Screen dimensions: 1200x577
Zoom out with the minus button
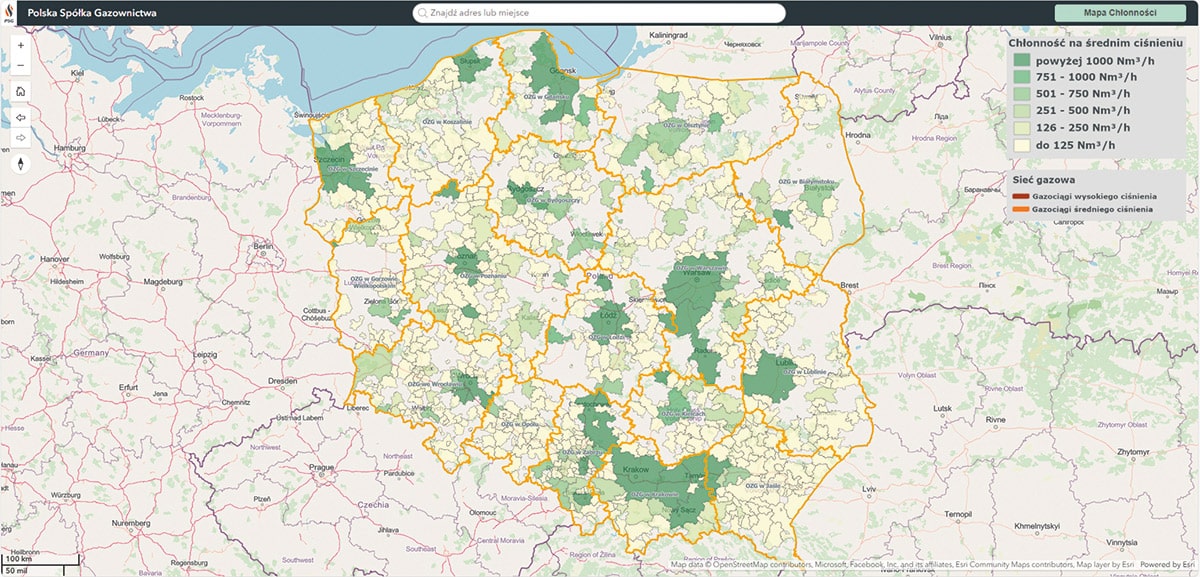click(x=21, y=65)
